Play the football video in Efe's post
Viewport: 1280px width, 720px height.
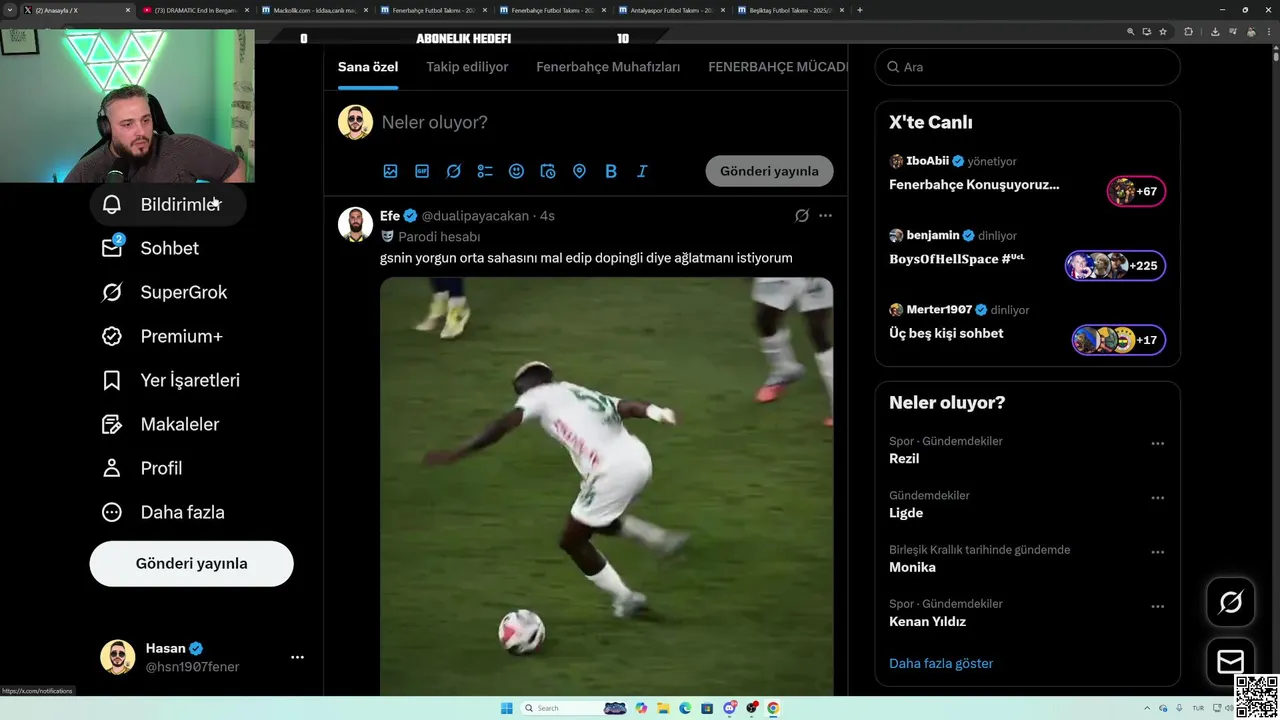pyautogui.click(x=606, y=486)
